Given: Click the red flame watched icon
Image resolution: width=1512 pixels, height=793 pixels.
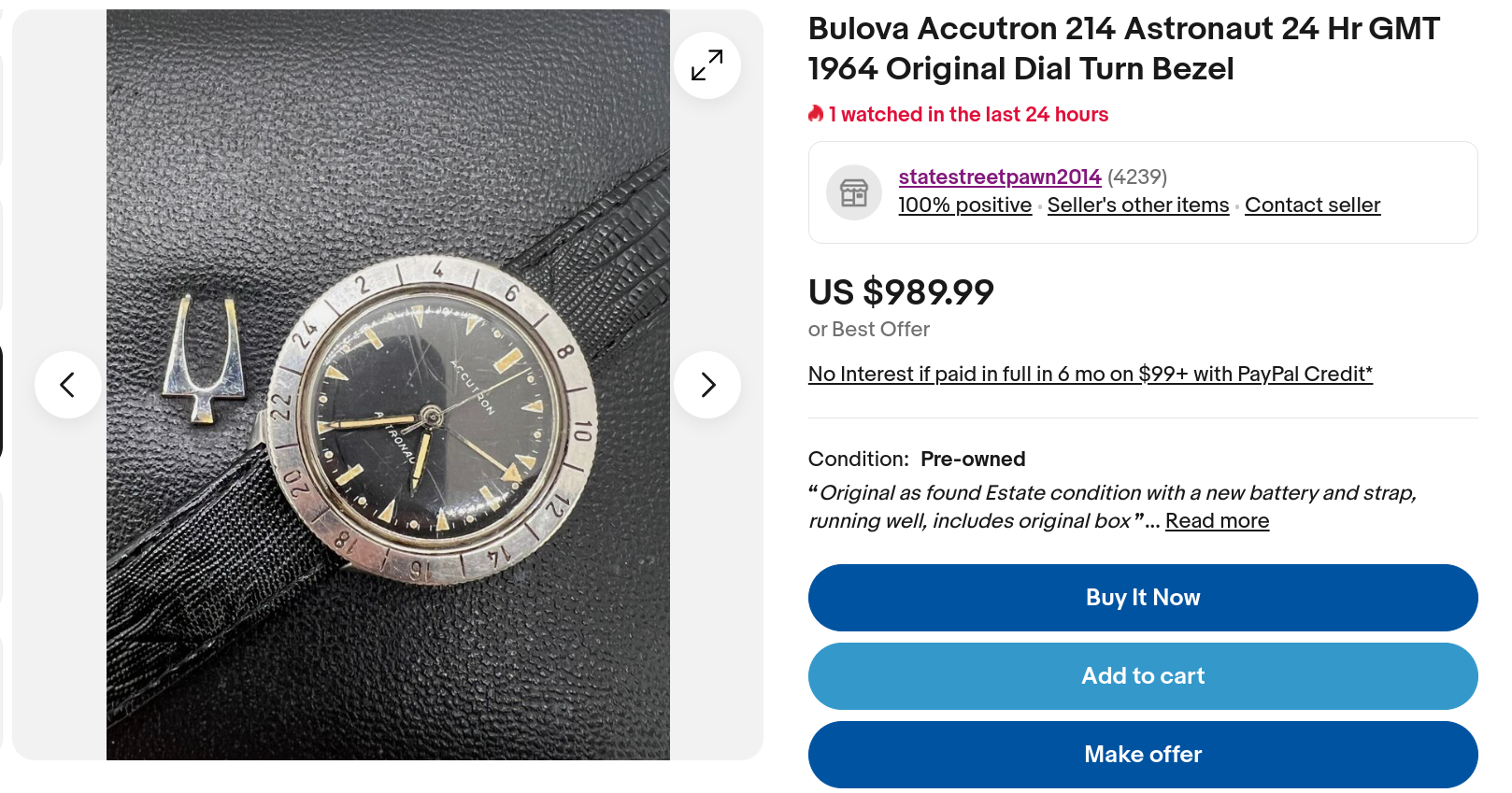Looking at the screenshot, I should point(816,114).
